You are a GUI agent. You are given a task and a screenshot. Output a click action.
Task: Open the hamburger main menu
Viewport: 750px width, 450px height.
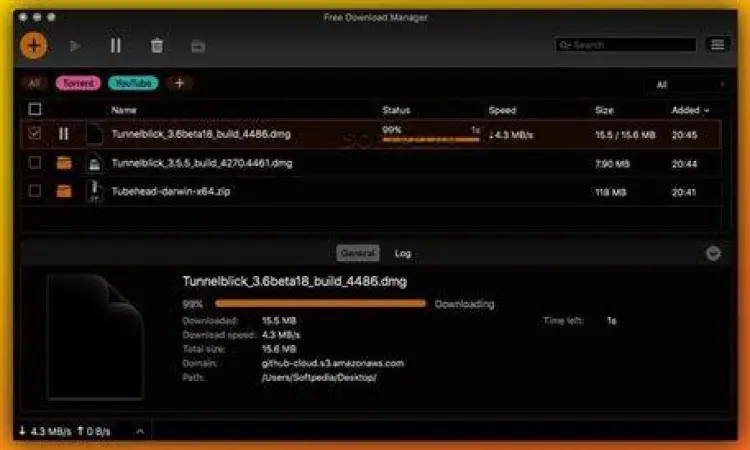coord(717,45)
